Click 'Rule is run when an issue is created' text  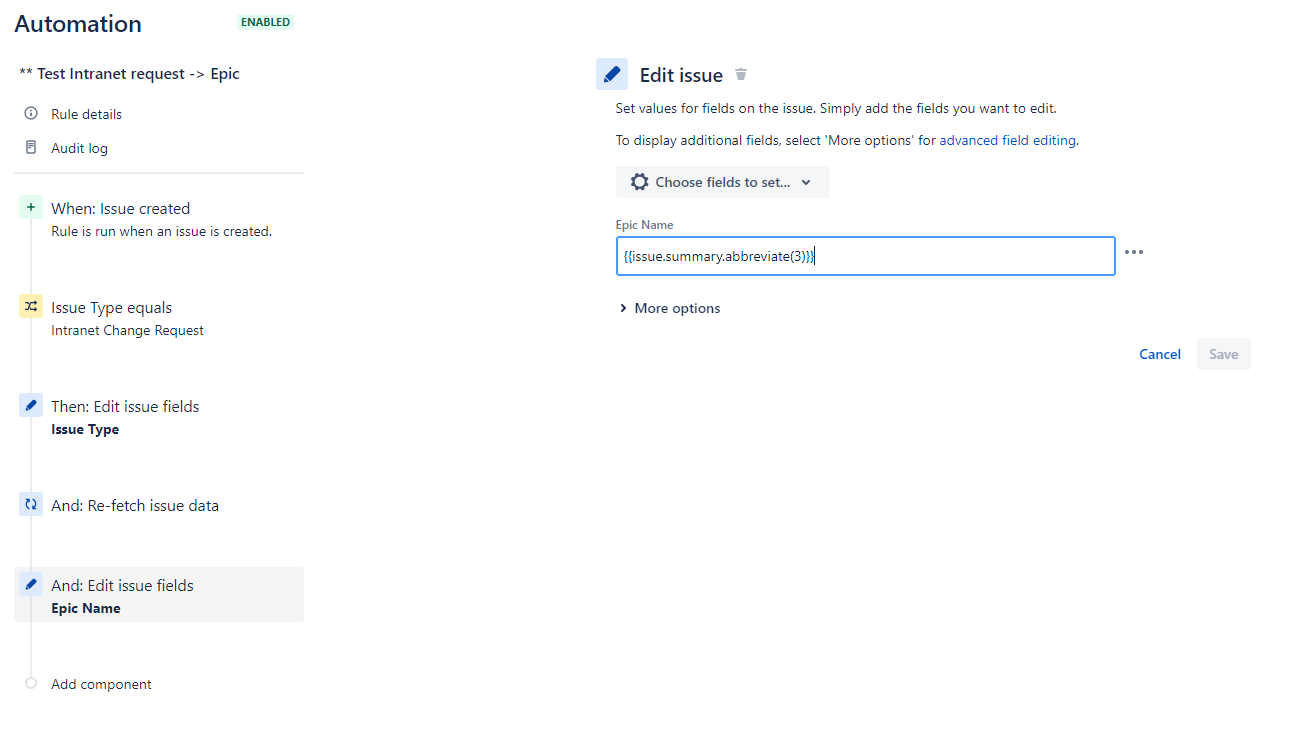pyautogui.click(x=162, y=231)
